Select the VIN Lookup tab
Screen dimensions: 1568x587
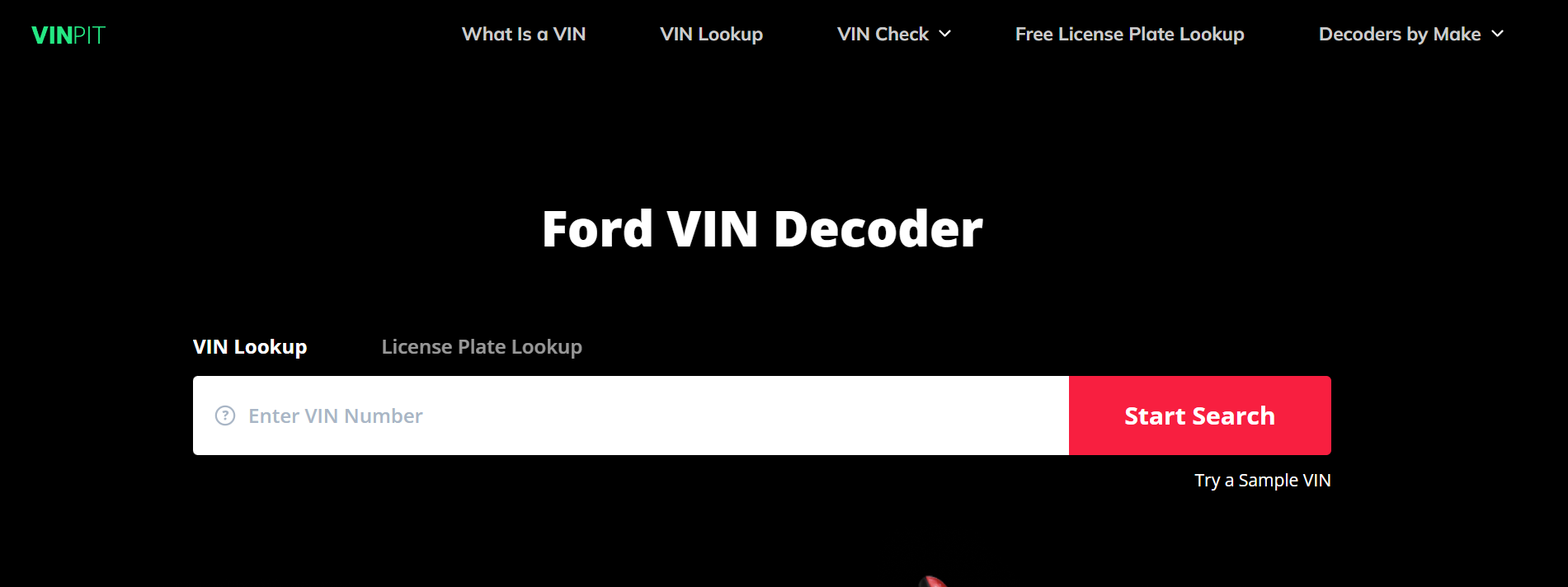point(250,347)
